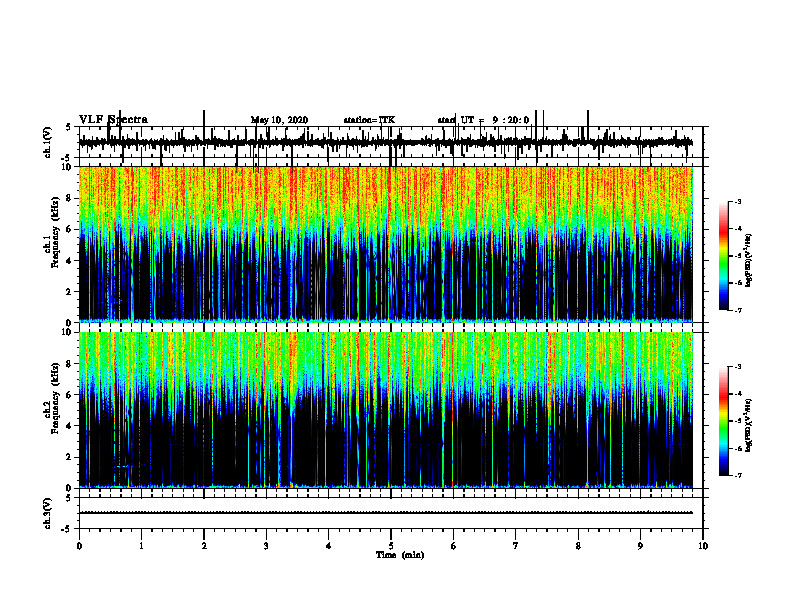The width and height of the screenshot is (792, 612).
Task: Click the "-7" label on ch.1 colorbar
Action: (x=737, y=310)
